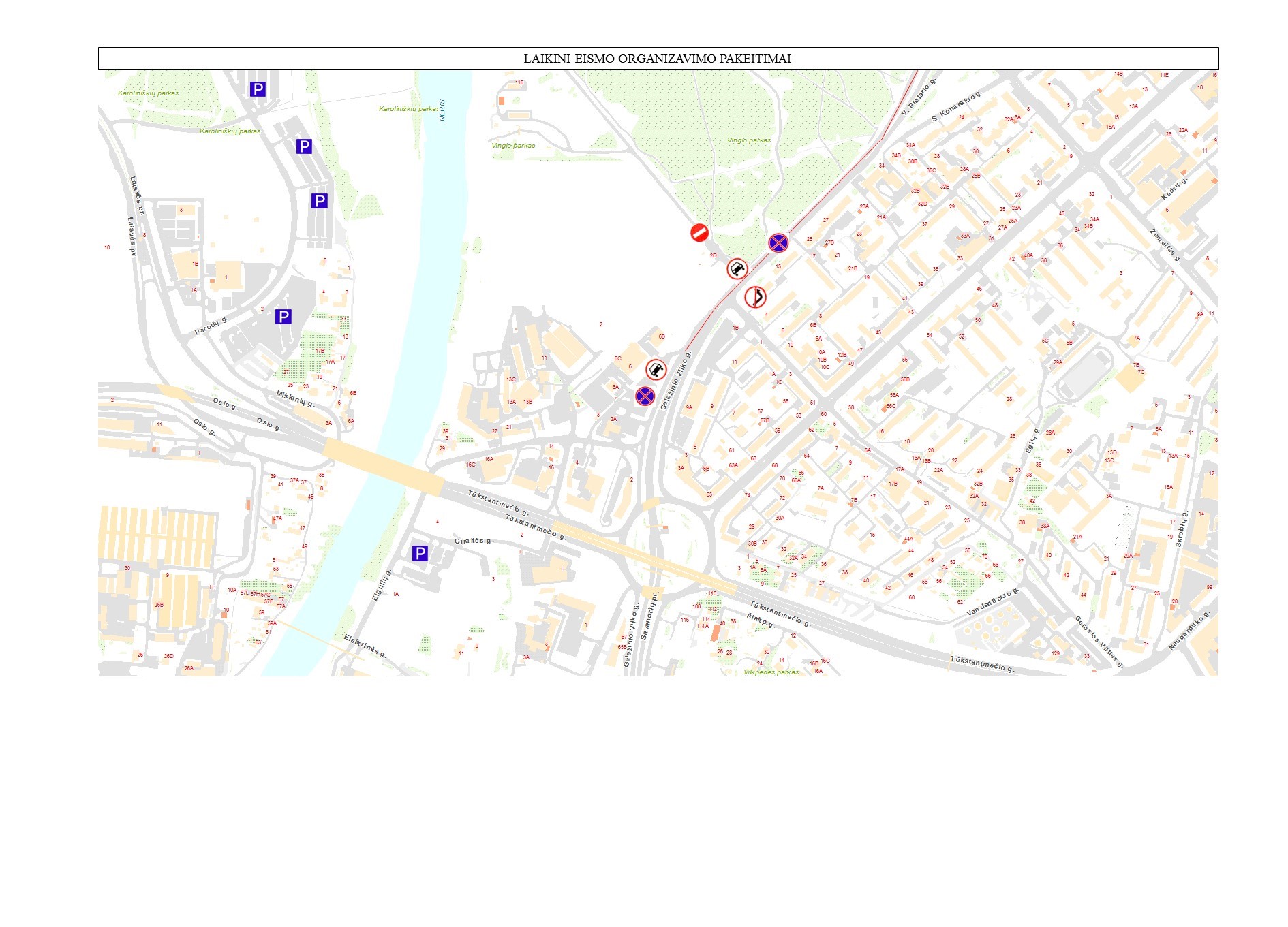Click building number 63A on the map
Image resolution: width=1288 pixels, height=927 pixels.
click(733, 465)
